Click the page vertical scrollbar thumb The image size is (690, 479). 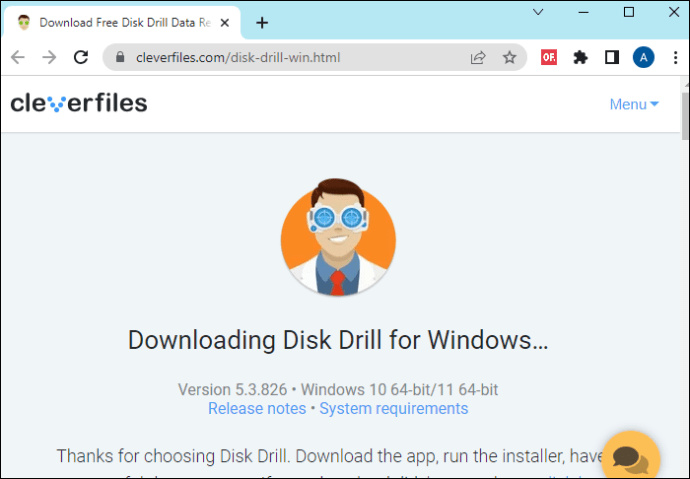tap(685, 116)
